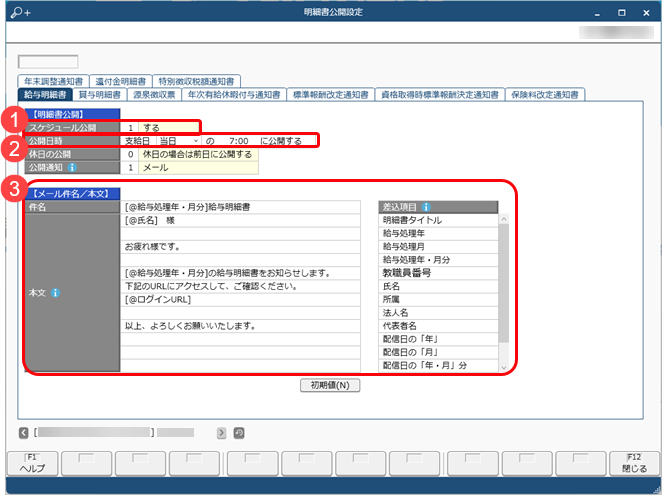This screenshot has width=662, height=495.
Task: Switch to 年次有給休暇付与通知書 tab
Action: click(x=234, y=95)
